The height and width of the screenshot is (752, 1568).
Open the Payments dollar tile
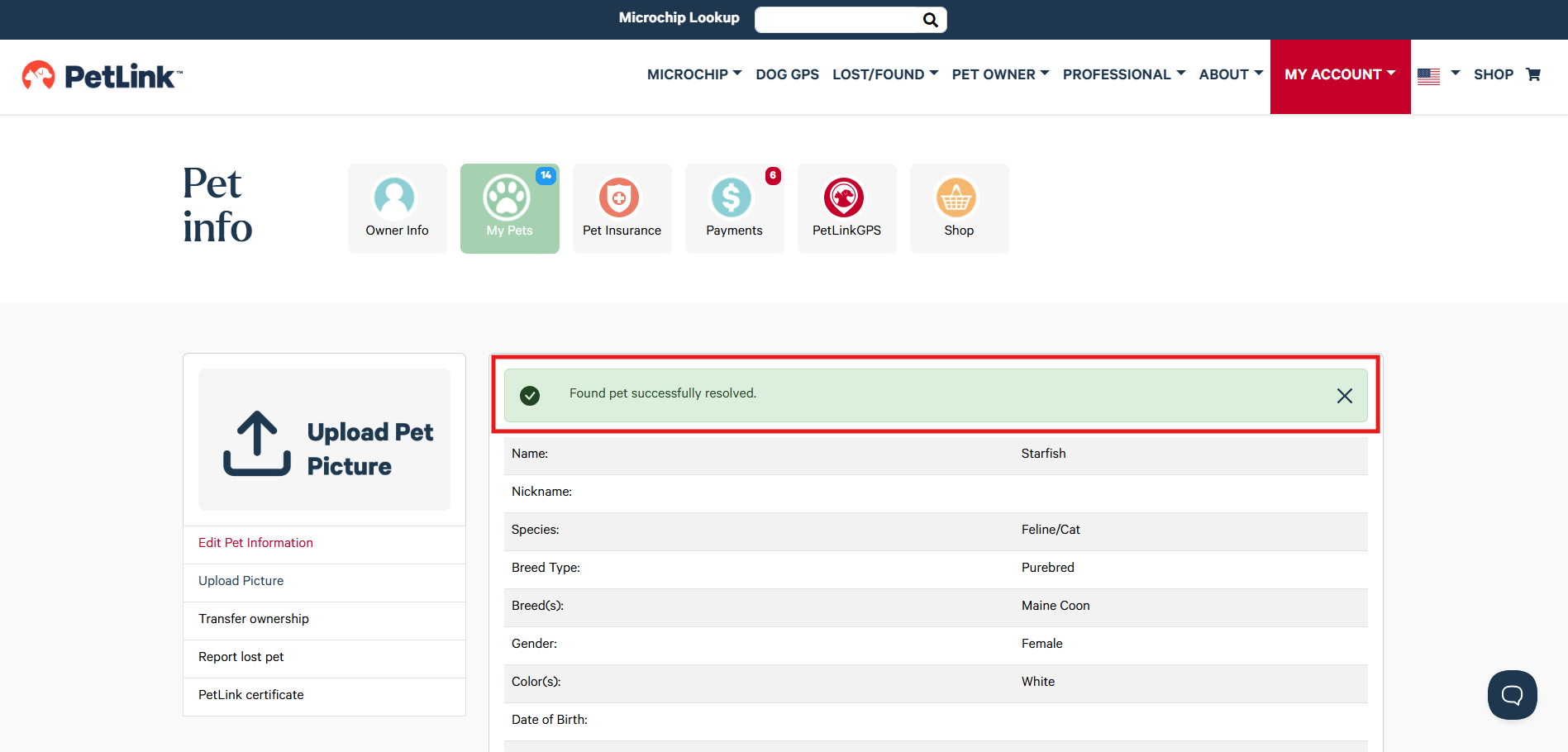coord(735,208)
